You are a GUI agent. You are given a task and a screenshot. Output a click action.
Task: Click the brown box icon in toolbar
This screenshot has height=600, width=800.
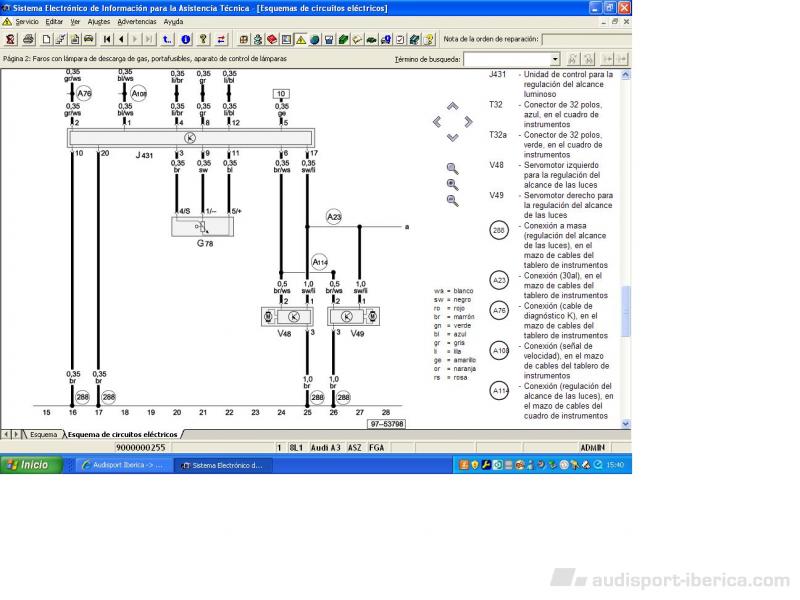pyautogui.click(x=244, y=39)
